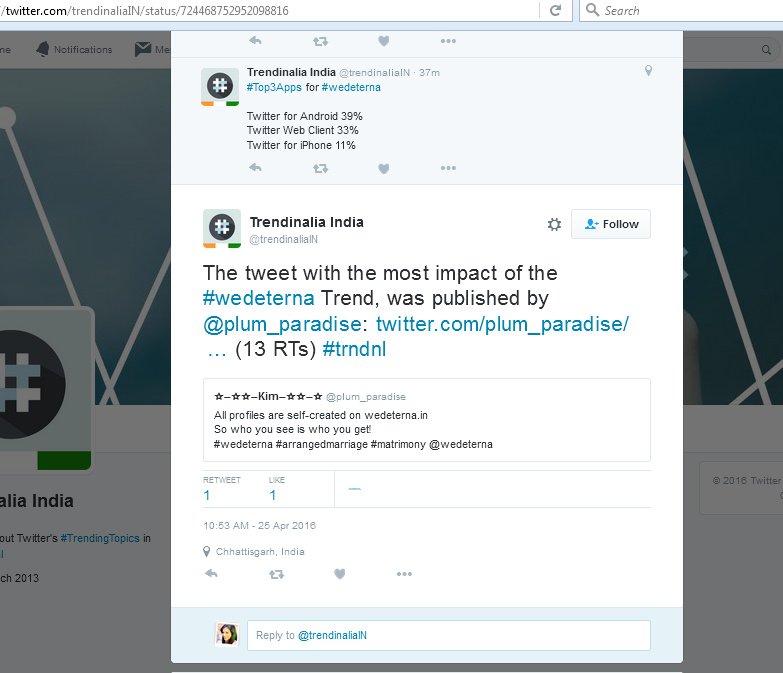Open more options on topmost tweet
The height and width of the screenshot is (673, 783).
pyautogui.click(x=448, y=41)
